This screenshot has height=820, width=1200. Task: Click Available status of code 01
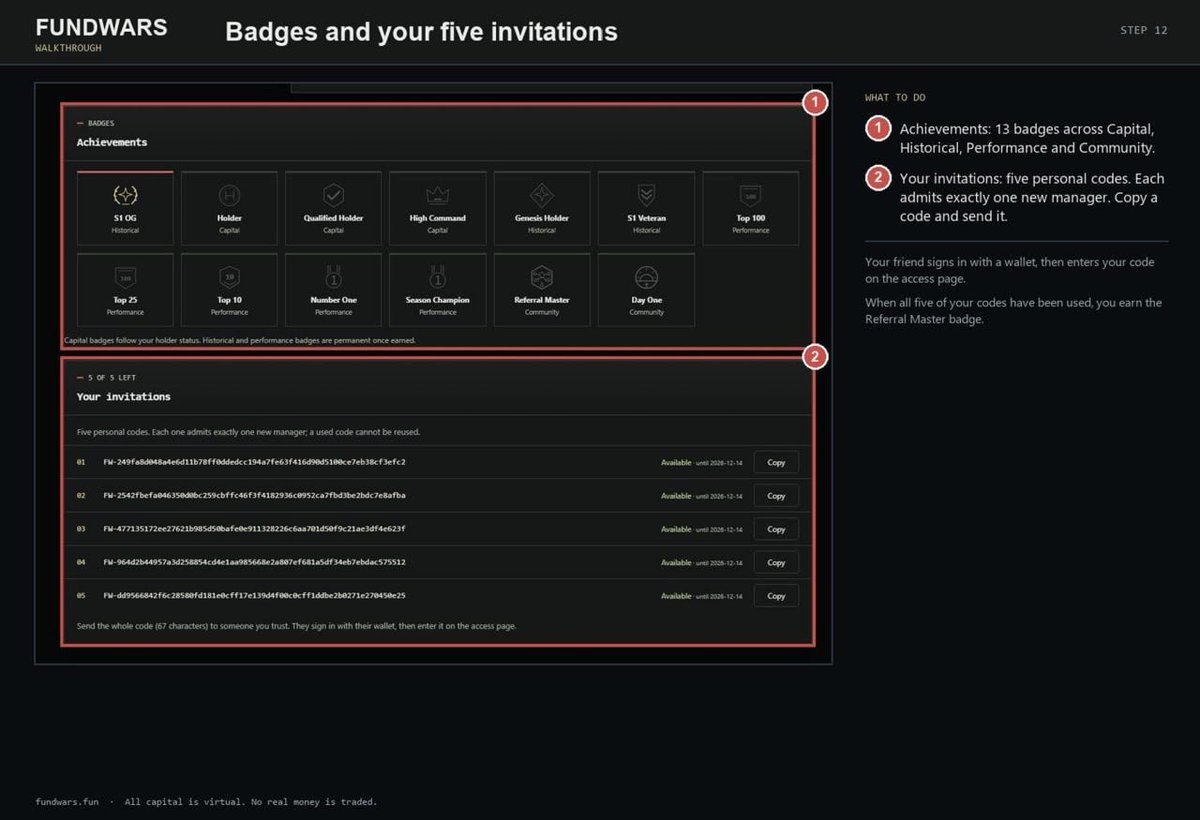pyautogui.click(x=676, y=462)
